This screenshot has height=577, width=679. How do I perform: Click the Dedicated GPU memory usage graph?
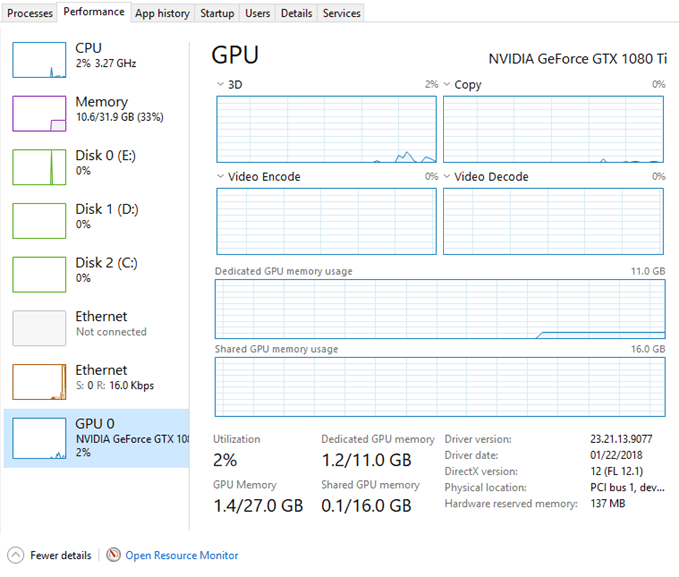(440, 309)
